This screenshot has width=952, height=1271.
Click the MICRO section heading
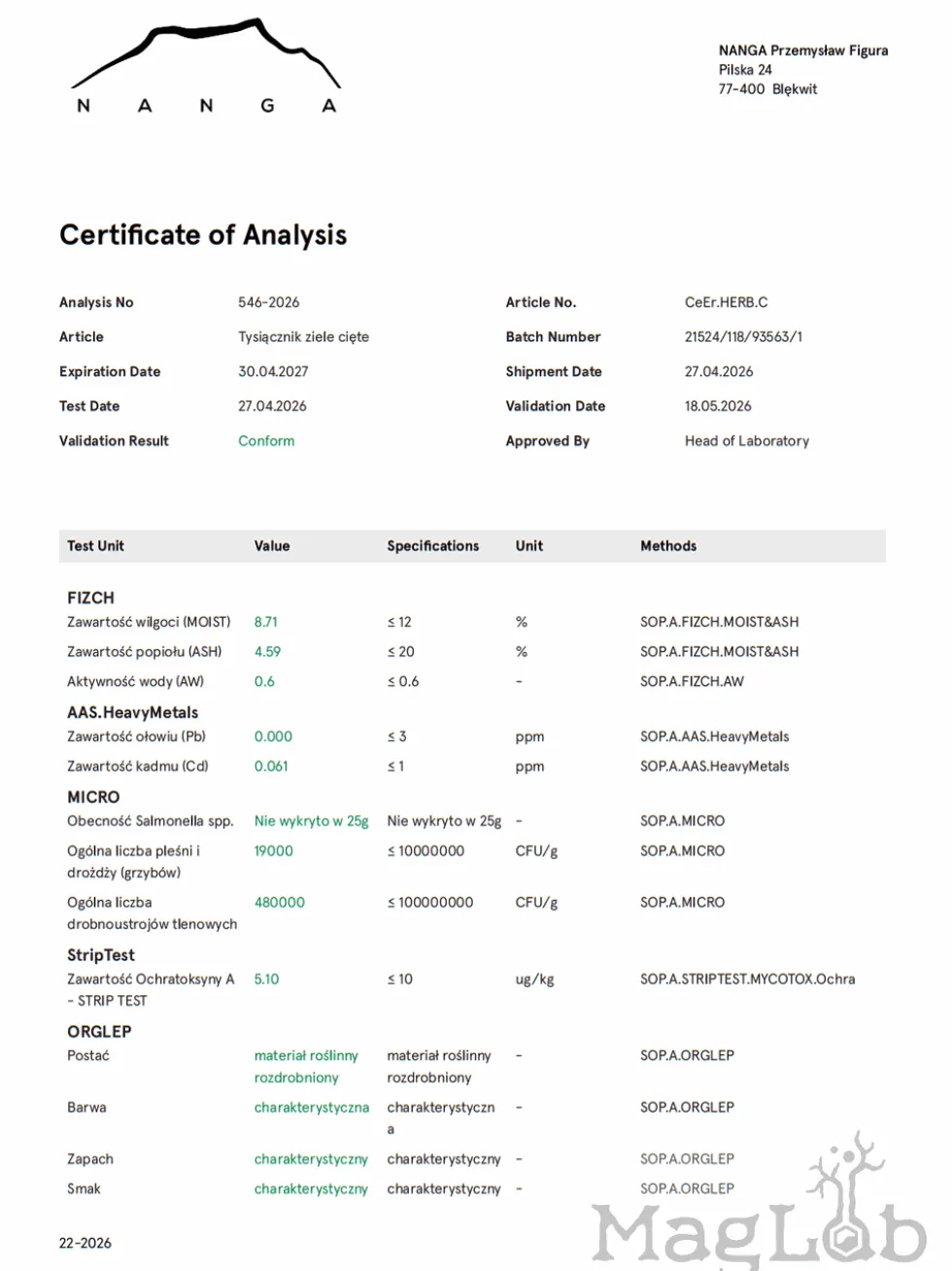93,797
